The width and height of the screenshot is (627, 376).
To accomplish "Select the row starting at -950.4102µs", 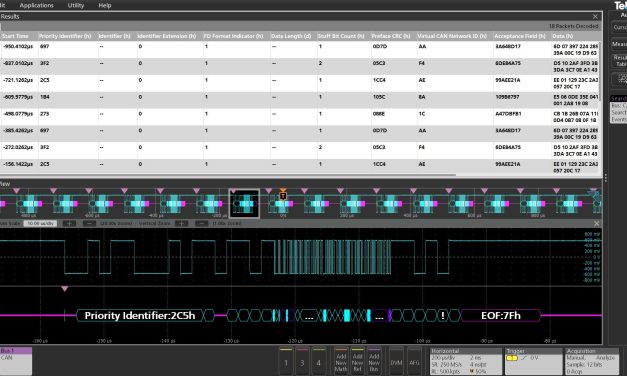I will pyautogui.click(x=299, y=50).
